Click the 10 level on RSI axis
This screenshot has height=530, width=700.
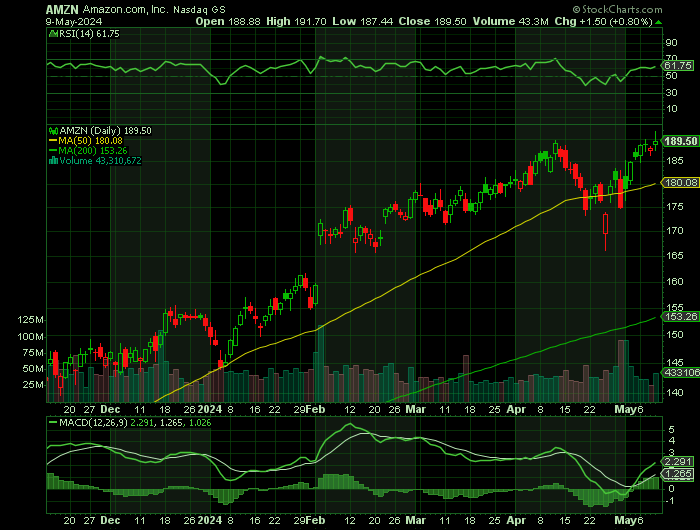[x=671, y=109]
